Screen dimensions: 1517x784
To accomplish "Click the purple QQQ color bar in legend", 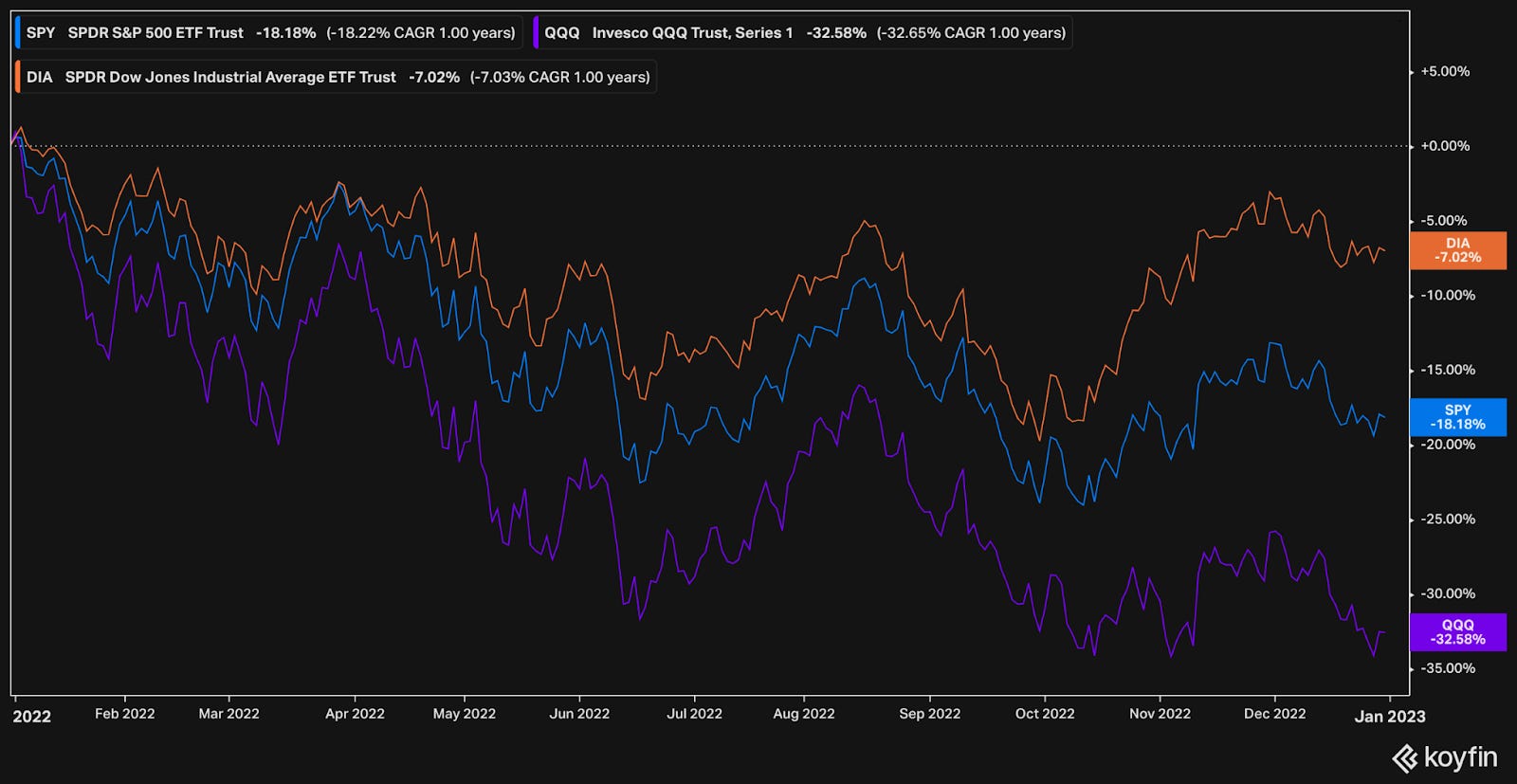I will 538,32.
